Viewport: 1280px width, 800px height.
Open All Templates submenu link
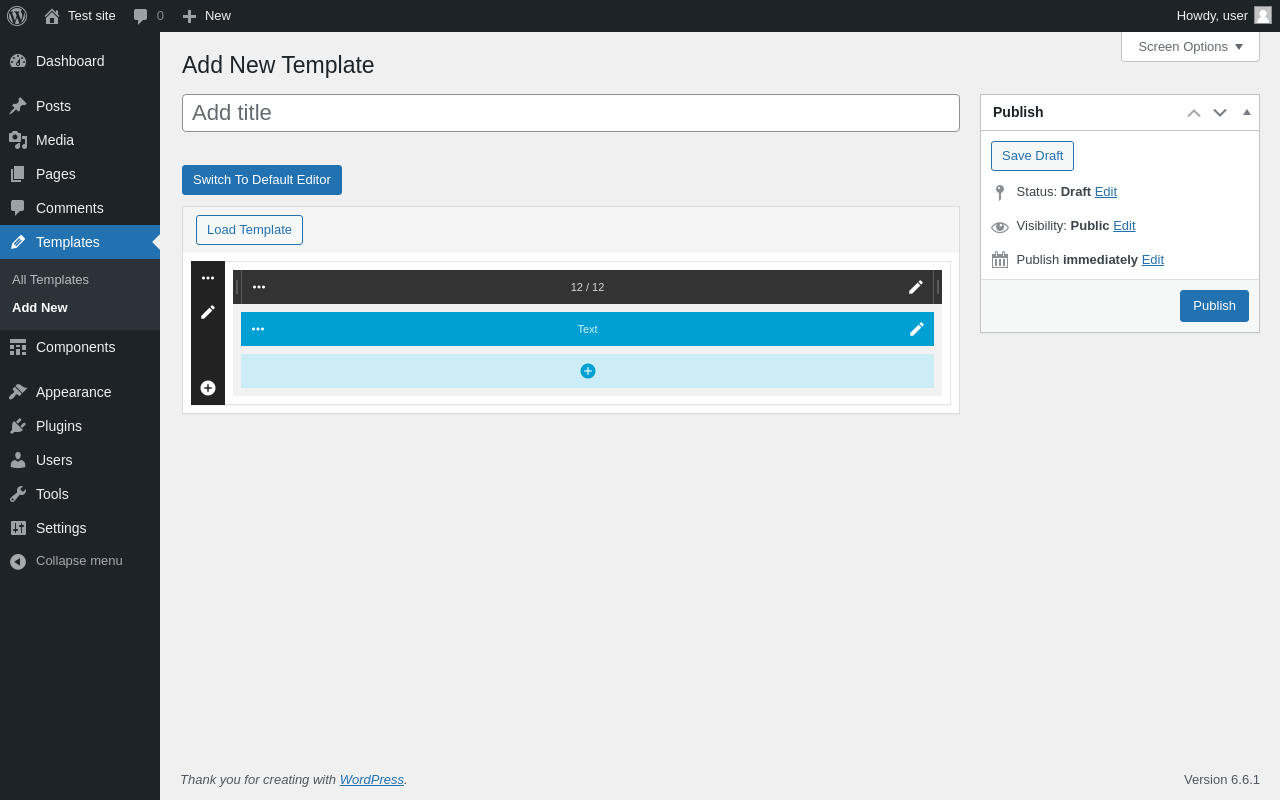point(50,280)
